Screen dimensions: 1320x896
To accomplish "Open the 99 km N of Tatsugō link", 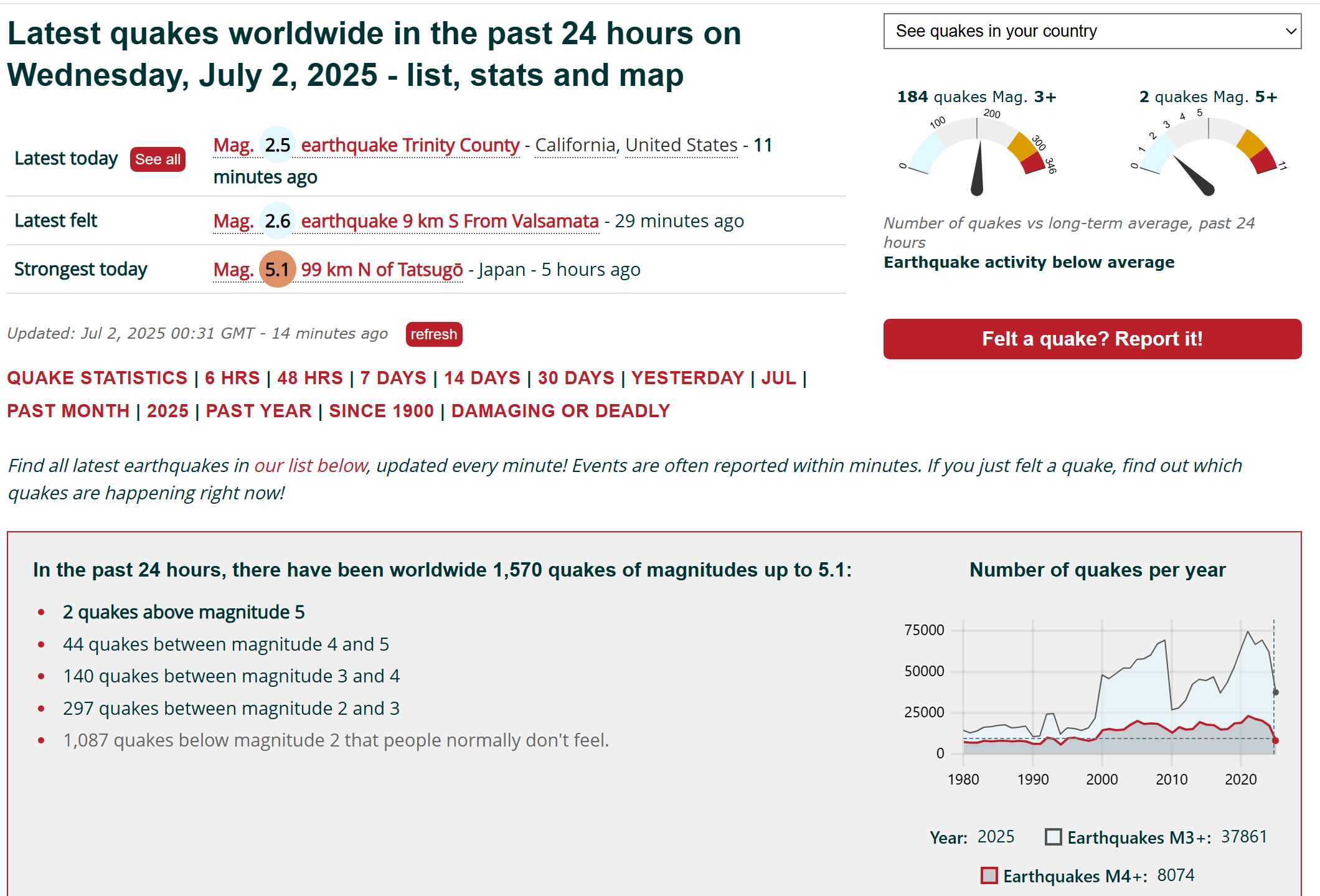I will click(382, 270).
